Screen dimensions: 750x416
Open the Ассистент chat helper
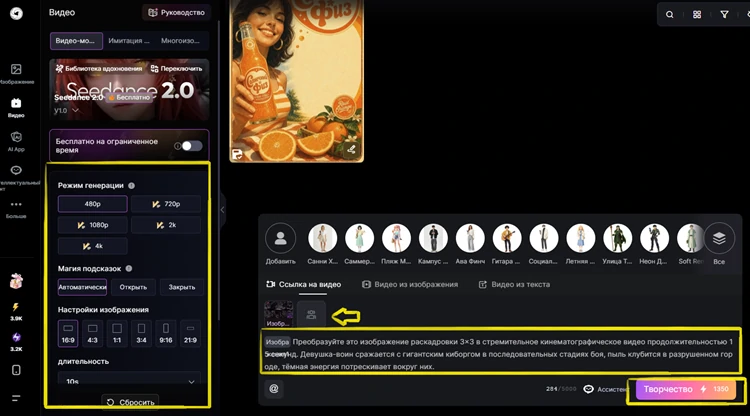[605, 389]
